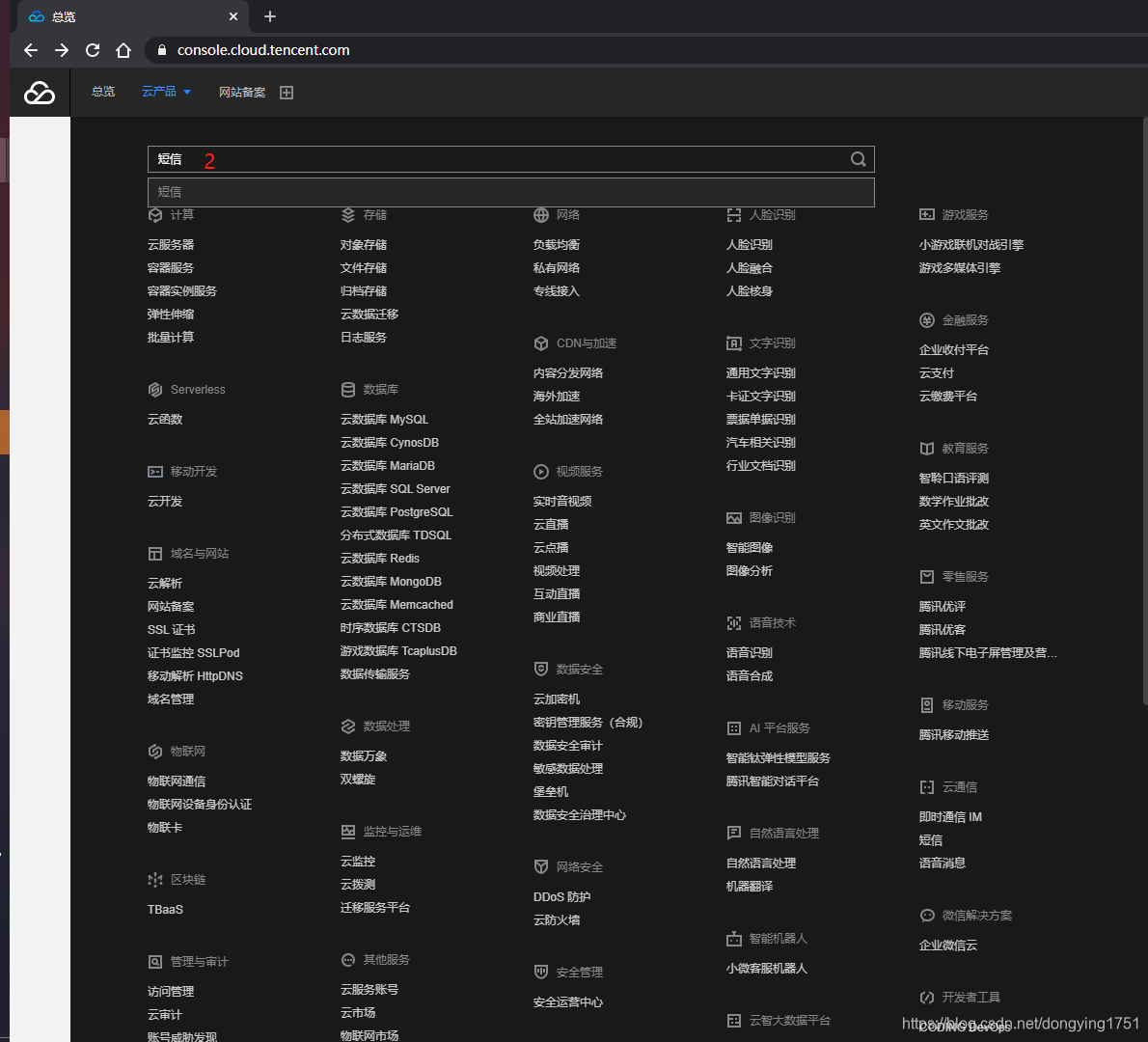Image resolution: width=1148 pixels, height=1042 pixels.
Task: Click the 微信解决方案 chat icon
Action: click(x=927, y=916)
